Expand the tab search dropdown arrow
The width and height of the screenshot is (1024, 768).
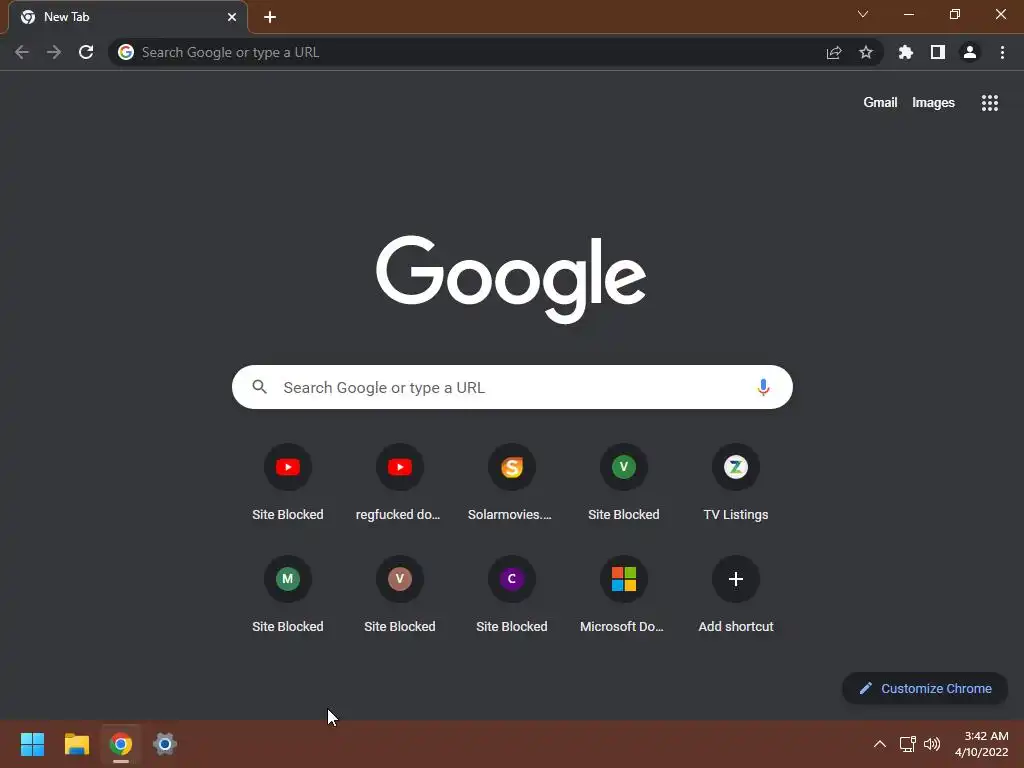tap(863, 14)
